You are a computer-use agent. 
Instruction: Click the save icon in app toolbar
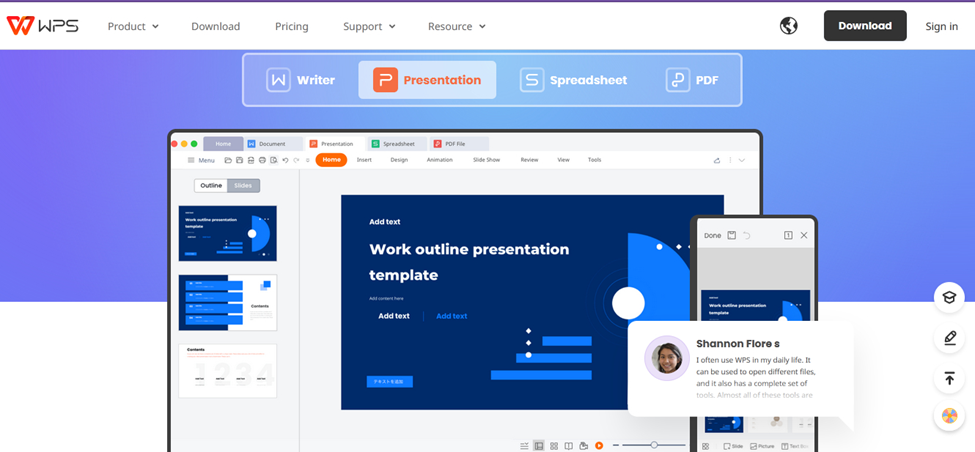[239, 160]
